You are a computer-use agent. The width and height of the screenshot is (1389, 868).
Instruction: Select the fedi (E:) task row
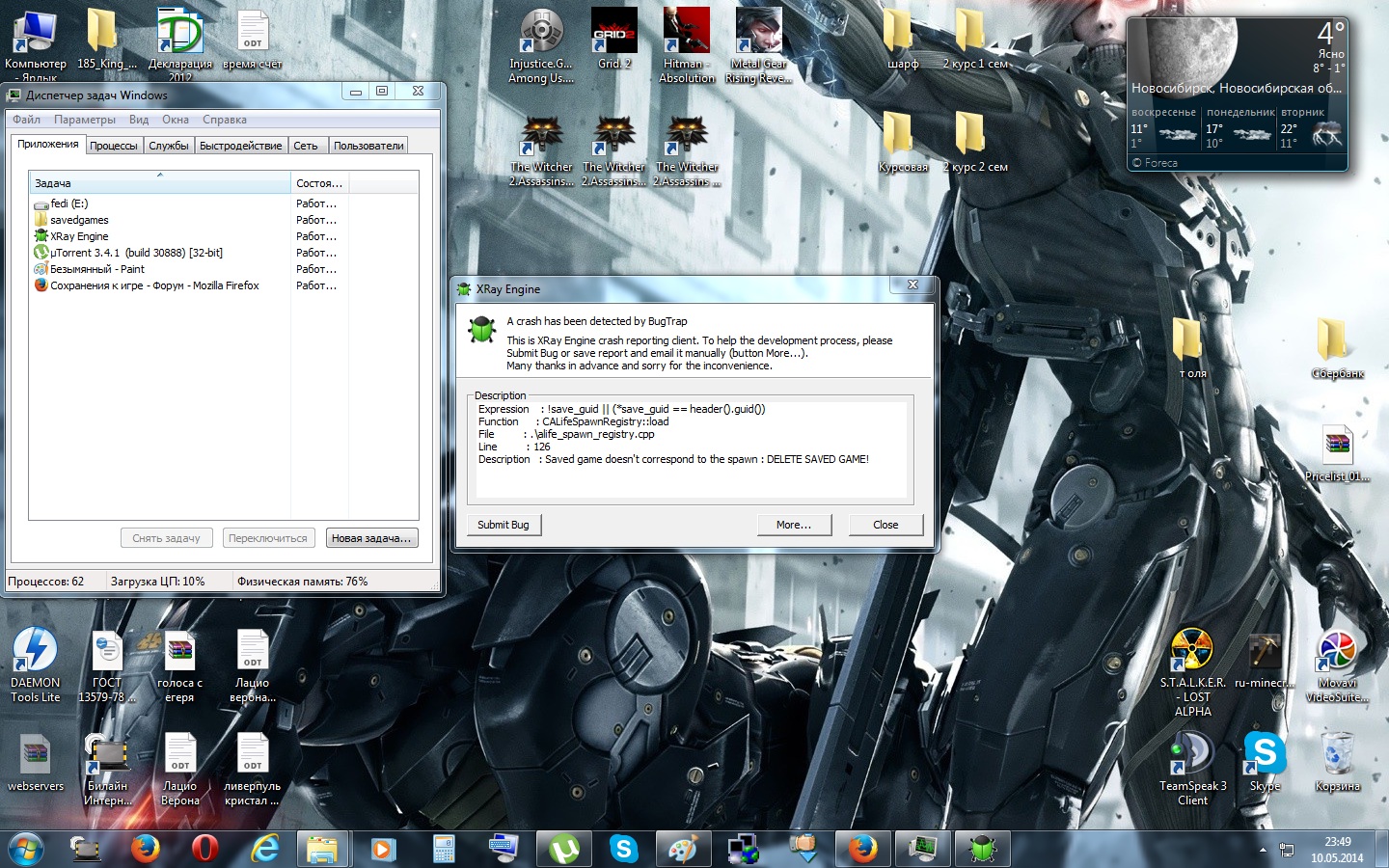click(x=224, y=203)
